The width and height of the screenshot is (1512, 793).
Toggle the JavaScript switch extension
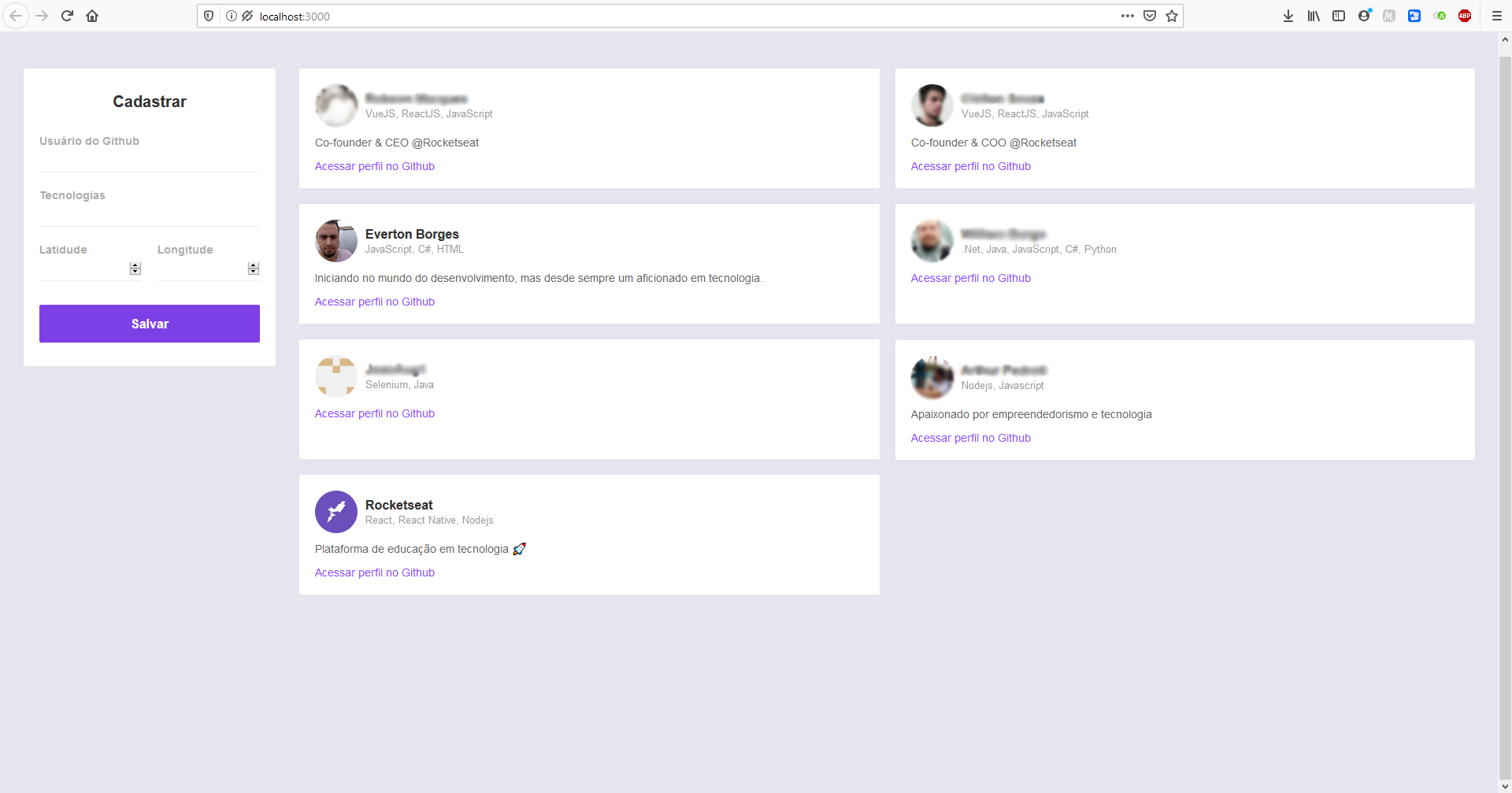point(1440,16)
